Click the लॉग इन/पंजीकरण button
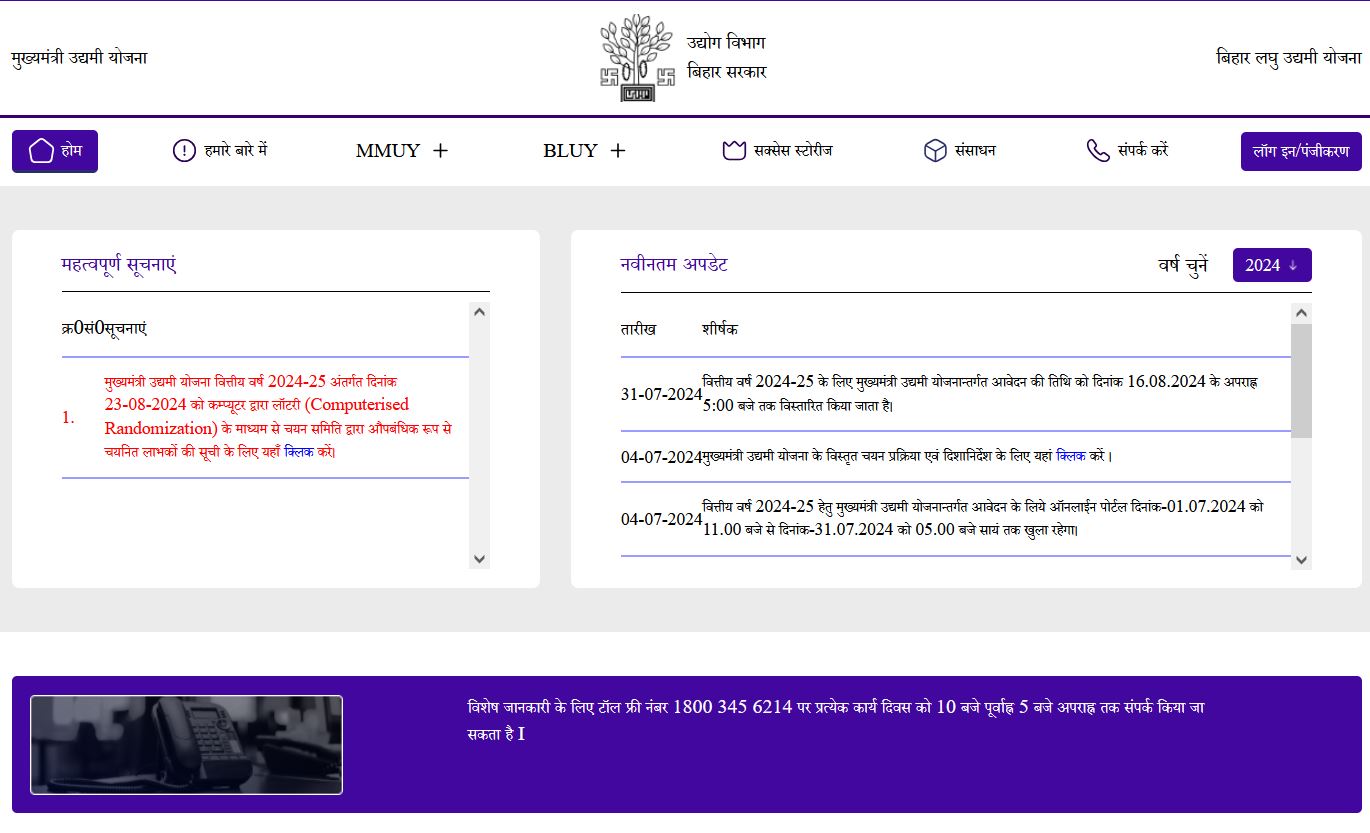The height and width of the screenshot is (833, 1370). click(x=1300, y=152)
